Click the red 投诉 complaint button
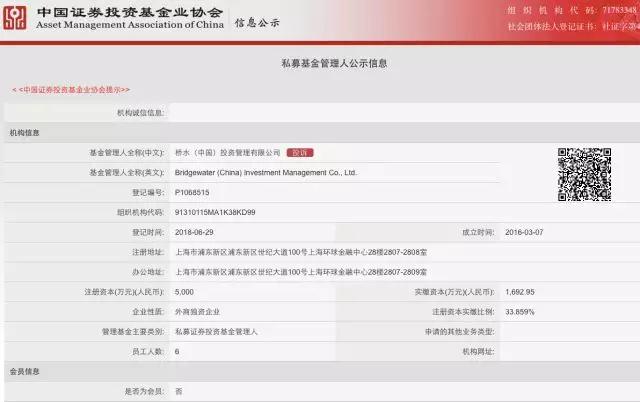The image size is (640, 402). (x=300, y=153)
